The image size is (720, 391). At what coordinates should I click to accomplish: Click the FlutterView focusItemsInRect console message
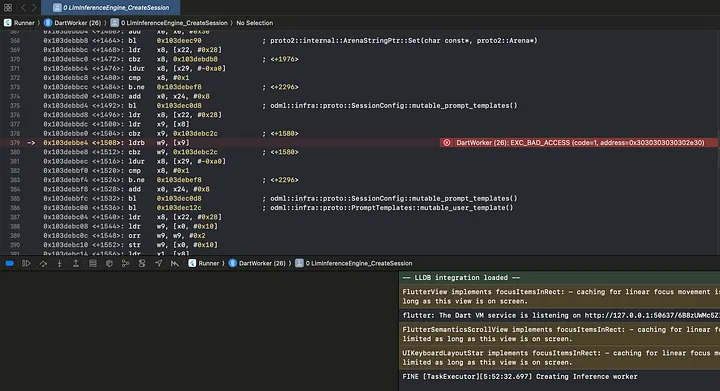coord(559,296)
